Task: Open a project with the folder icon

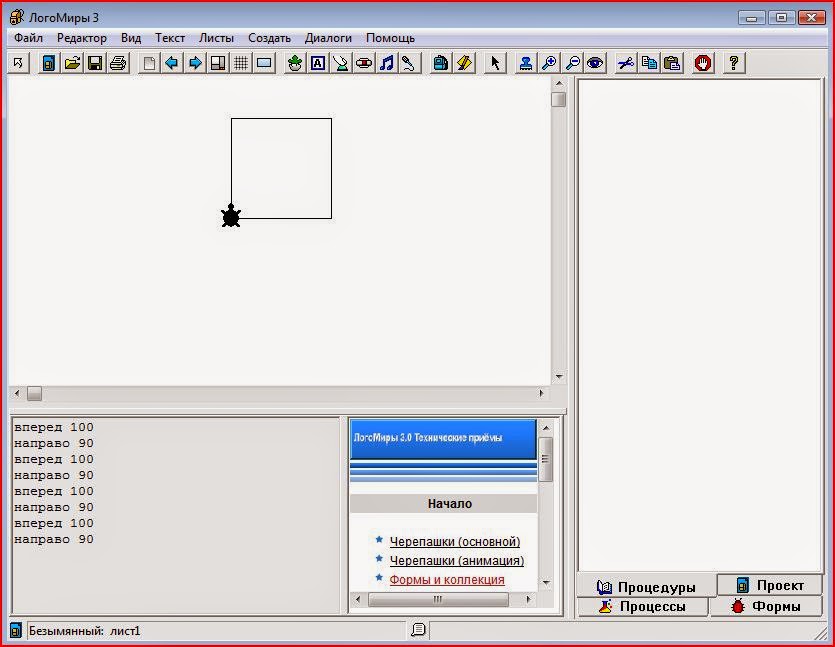Action: point(72,63)
